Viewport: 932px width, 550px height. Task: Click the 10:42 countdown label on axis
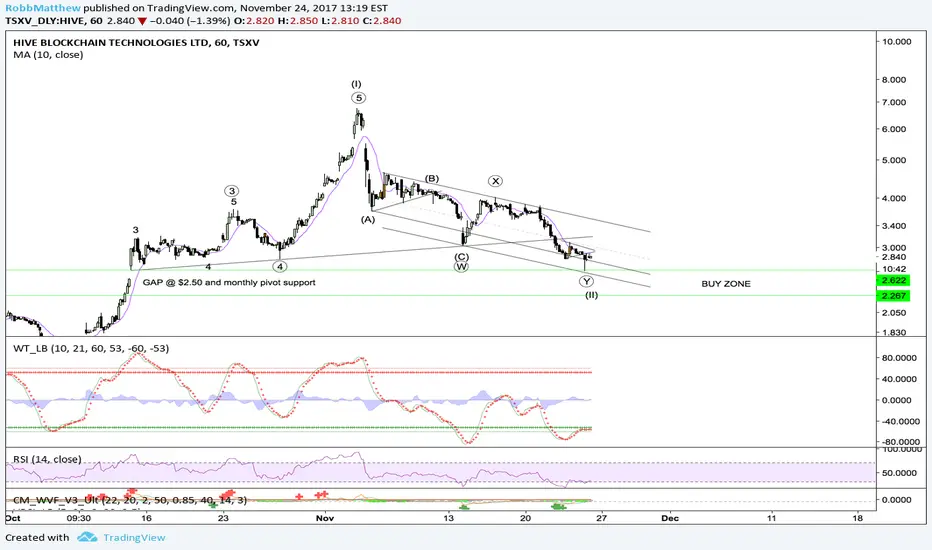[x=894, y=269]
